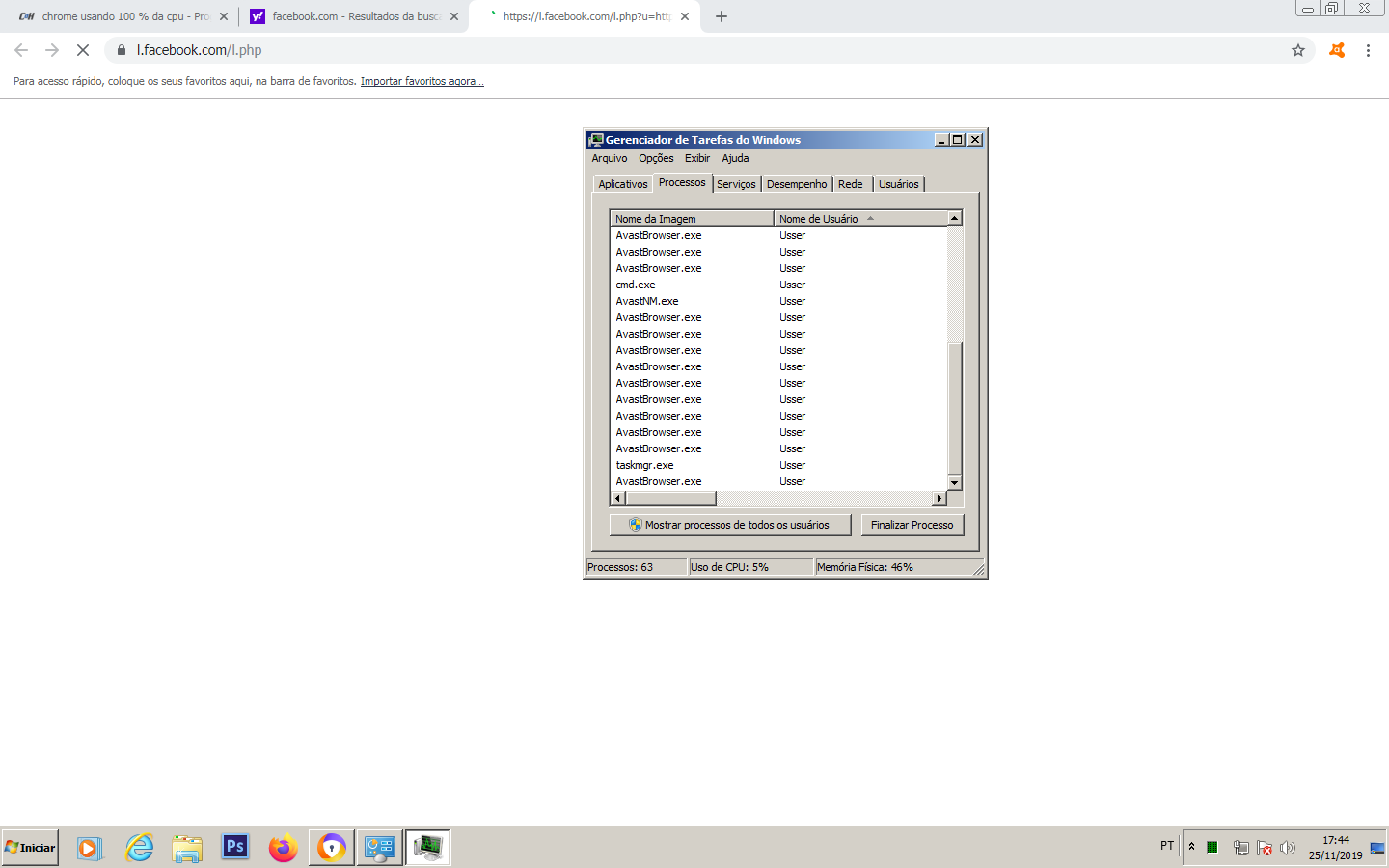Switch to Aplicativos tab
This screenshot has height=868, width=1389.
tap(623, 184)
